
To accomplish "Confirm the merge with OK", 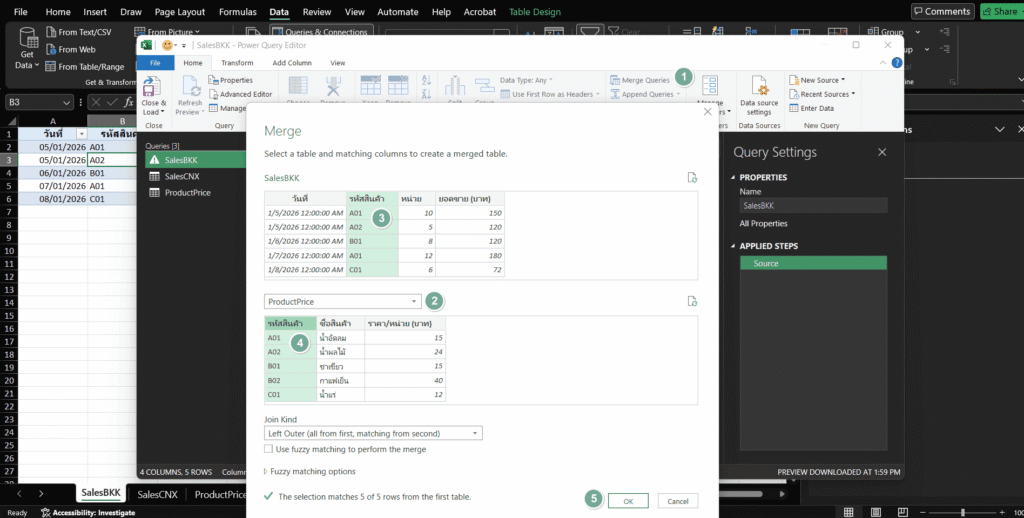I will (x=628, y=501).
